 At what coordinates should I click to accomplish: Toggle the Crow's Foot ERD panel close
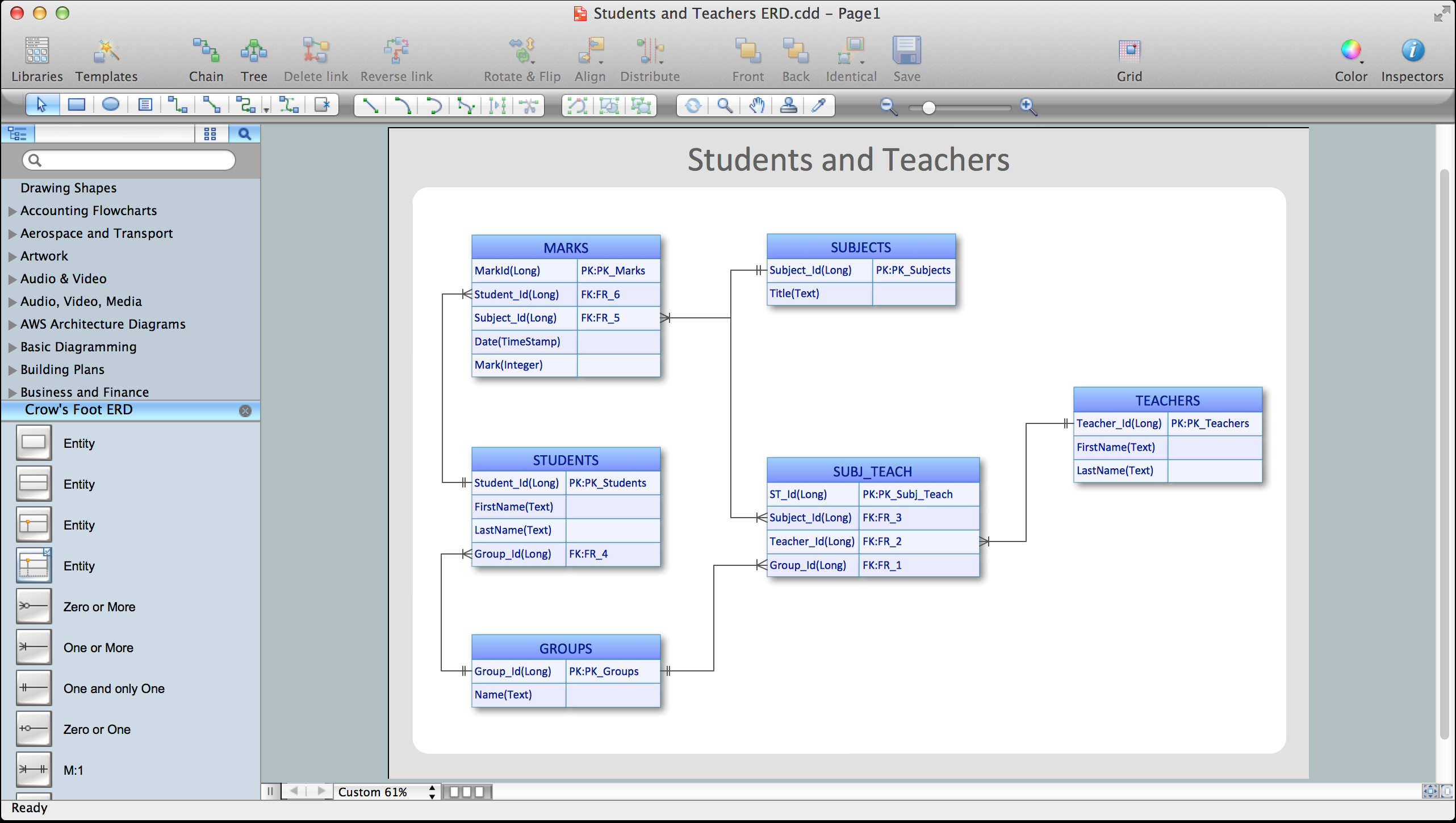[246, 410]
